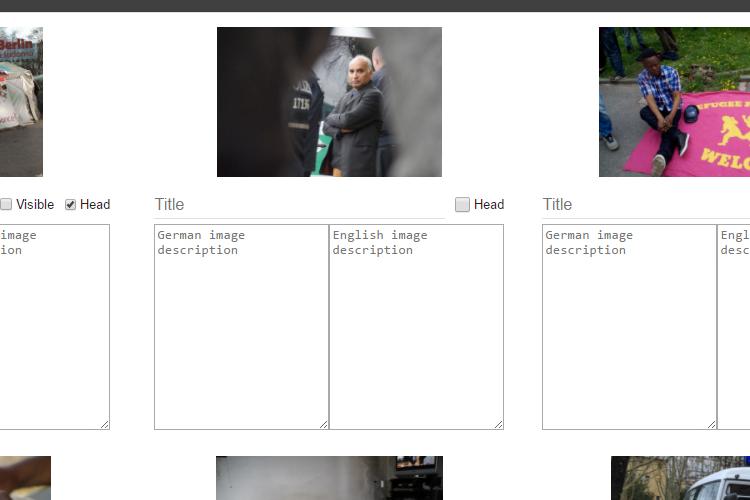The width and height of the screenshot is (750, 500).
Task: Open the Berlin tent photo
Action: coord(21,102)
